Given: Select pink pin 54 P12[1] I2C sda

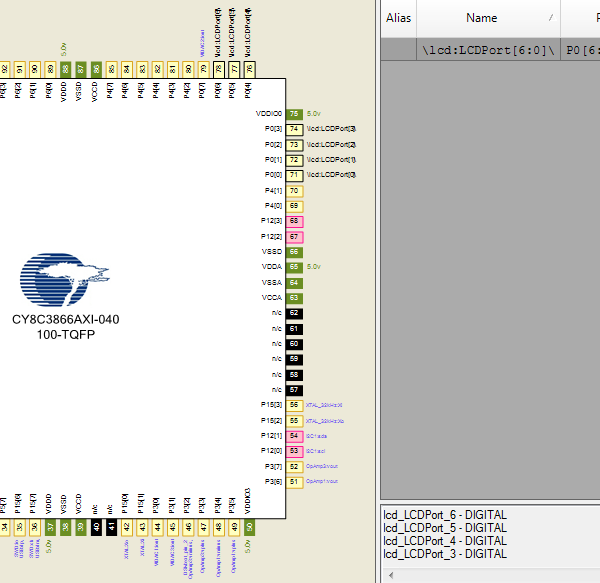Looking at the screenshot, I should (294, 436).
